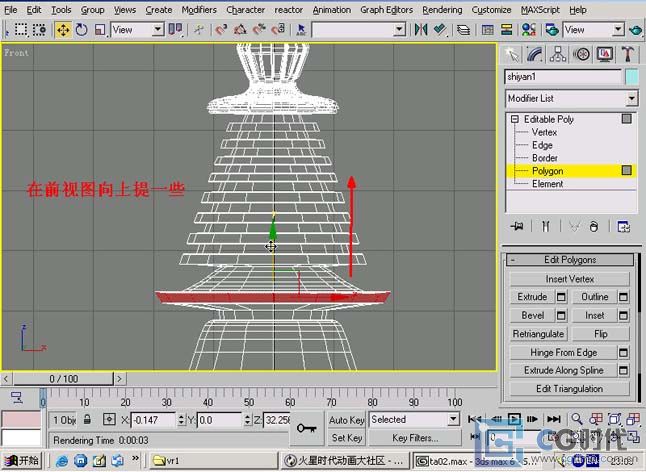This screenshot has height=472, width=646.
Task: Click the Align tool icon
Action: tap(440, 30)
